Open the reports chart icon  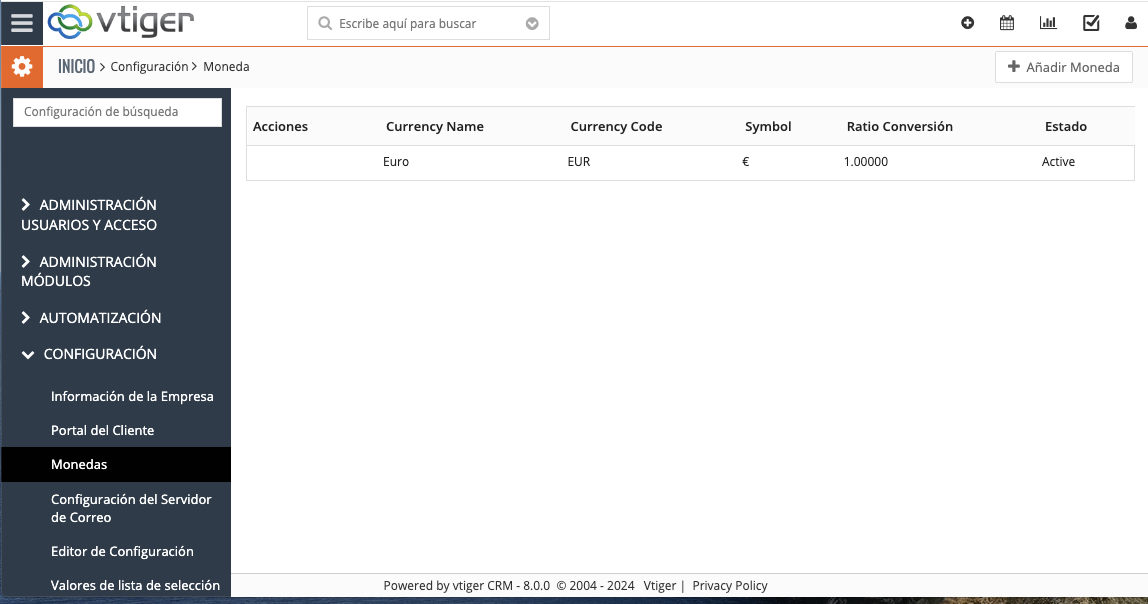click(x=1048, y=23)
